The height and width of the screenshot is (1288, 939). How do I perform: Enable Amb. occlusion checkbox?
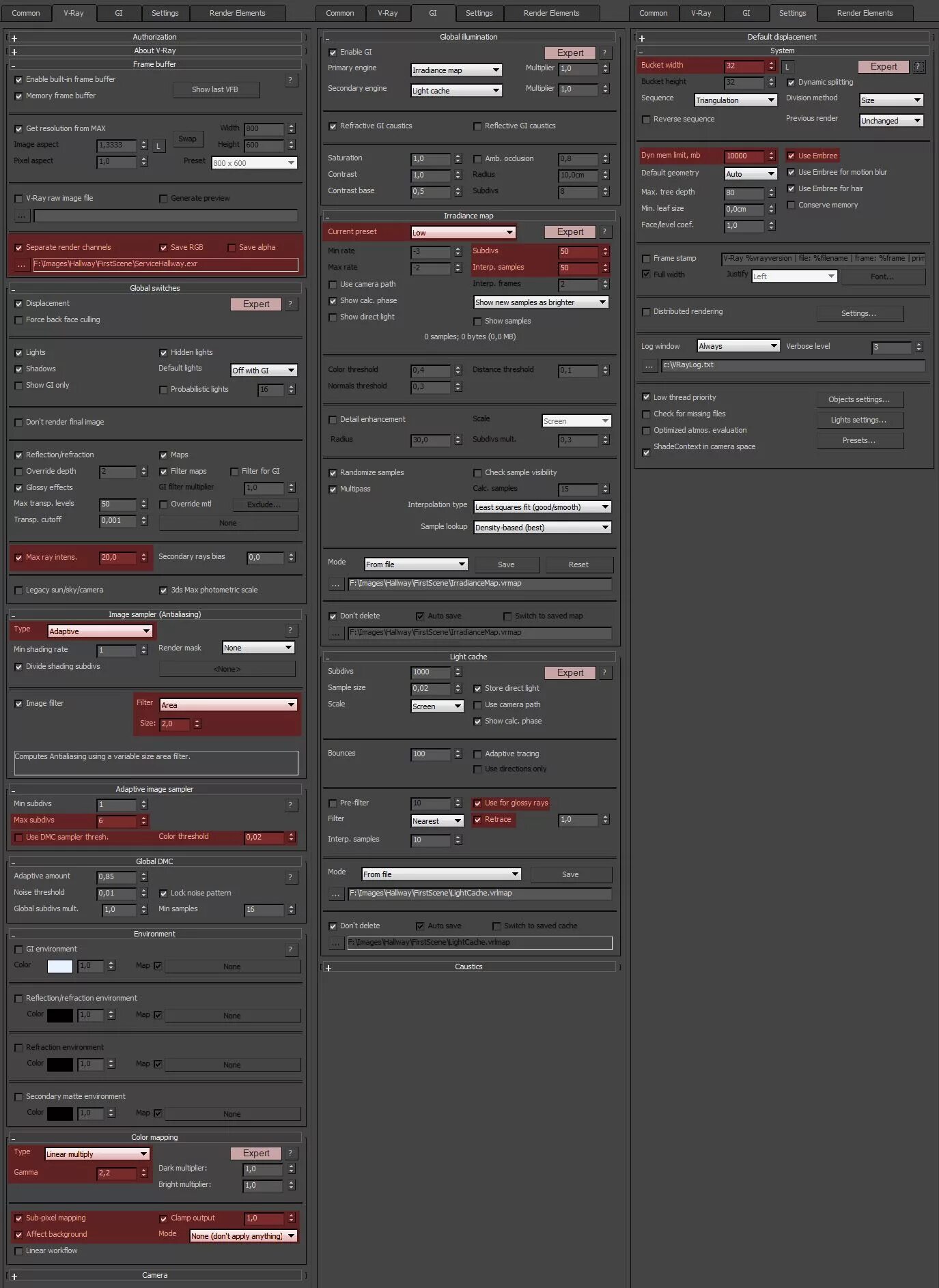tap(477, 159)
